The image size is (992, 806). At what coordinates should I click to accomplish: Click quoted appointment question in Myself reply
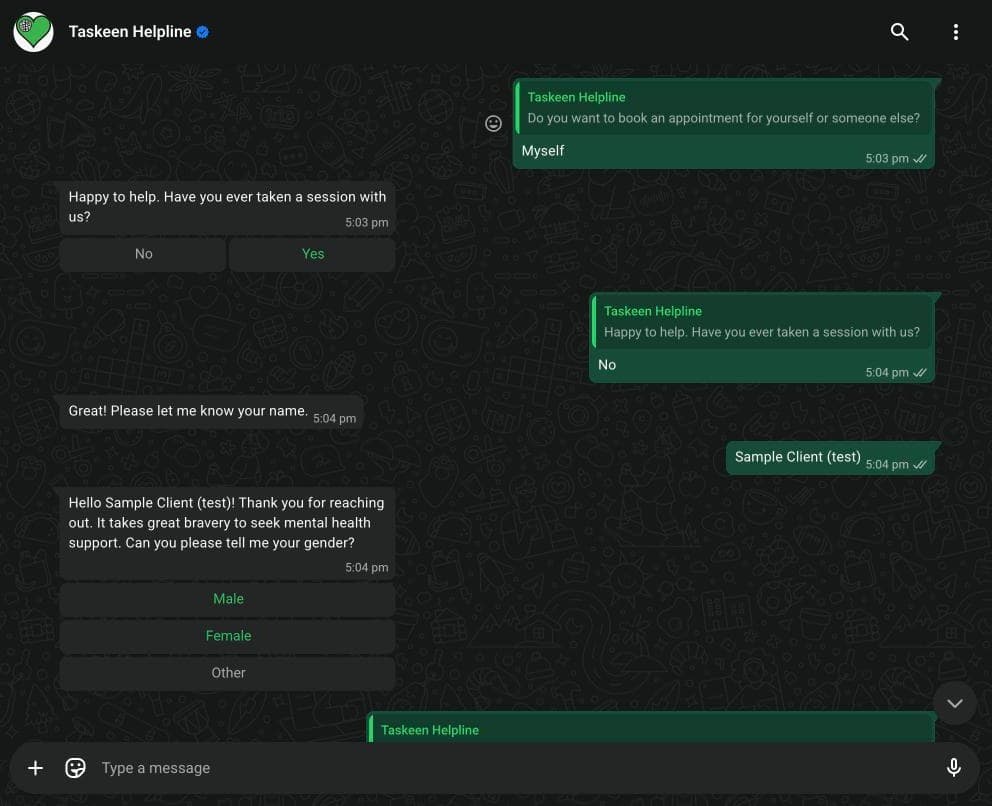(x=724, y=108)
